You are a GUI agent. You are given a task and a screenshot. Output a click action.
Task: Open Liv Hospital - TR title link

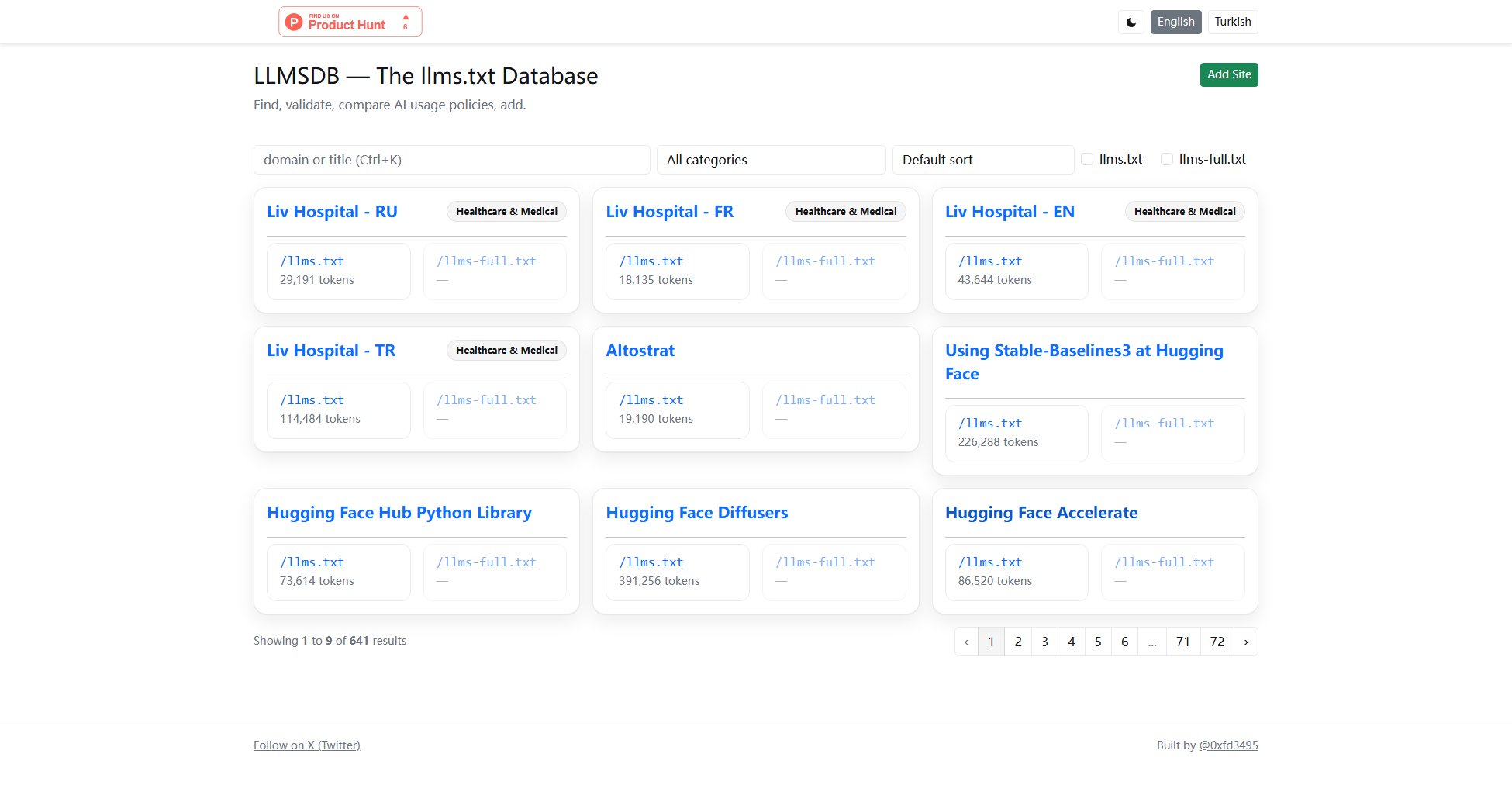[331, 351]
